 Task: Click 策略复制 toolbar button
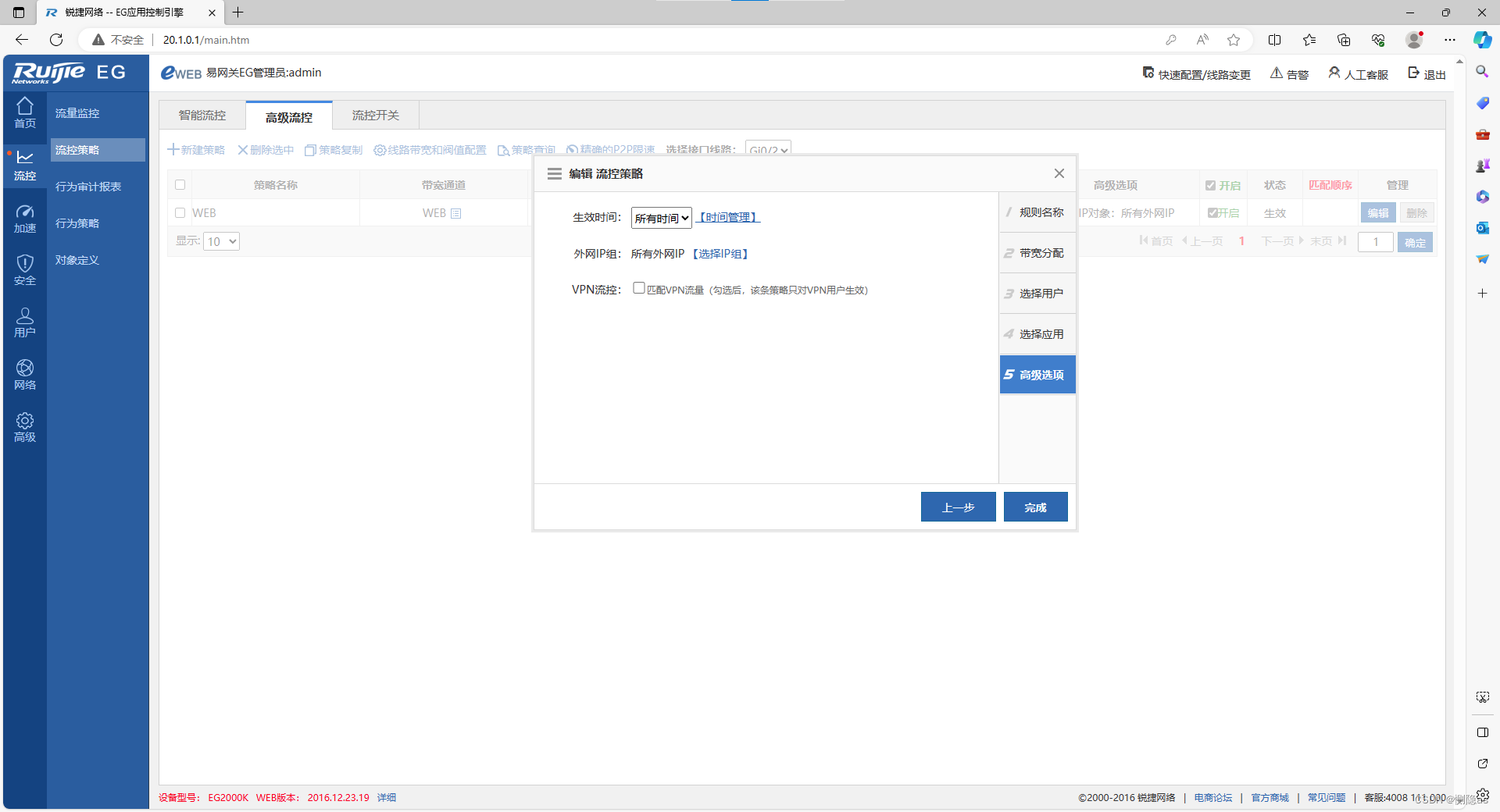334,150
